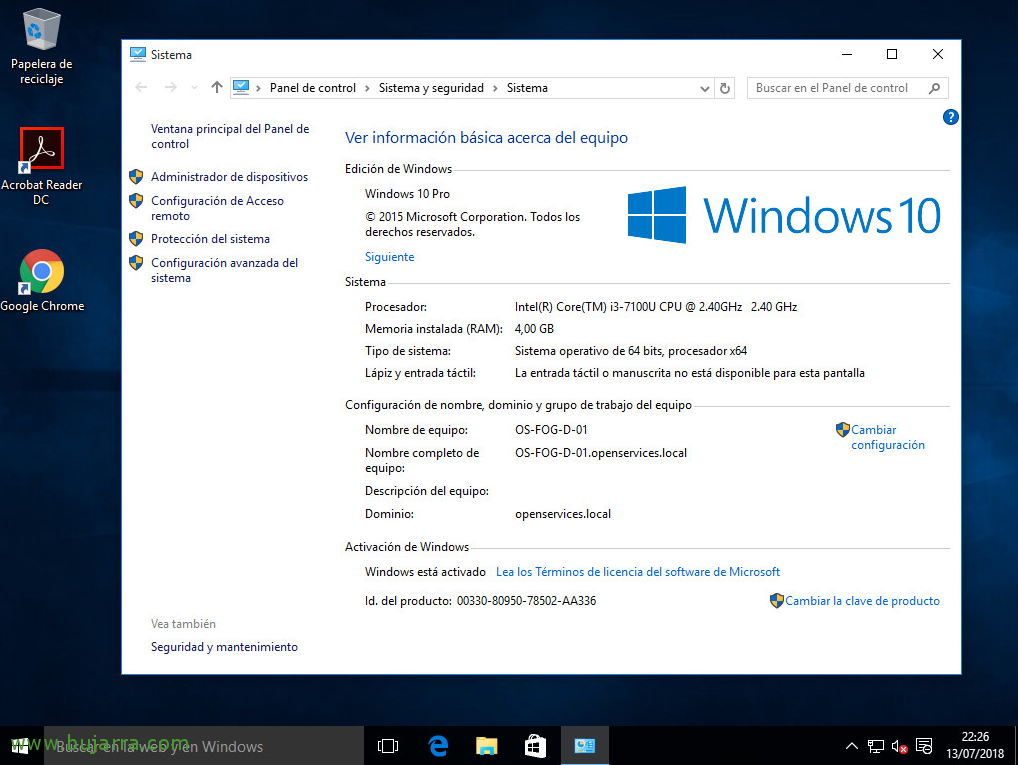Expand the address bar history dropdown
The height and width of the screenshot is (765, 1018).
[704, 88]
